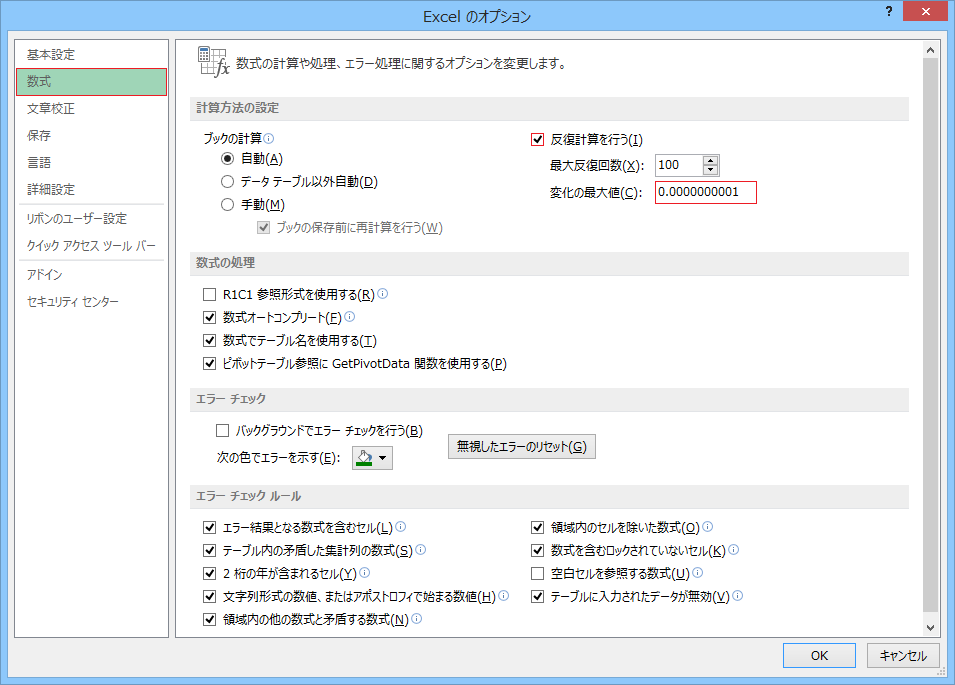Viewport: 955px width, 685px height.
Task: Open 基本設定 category
Action: (91, 54)
